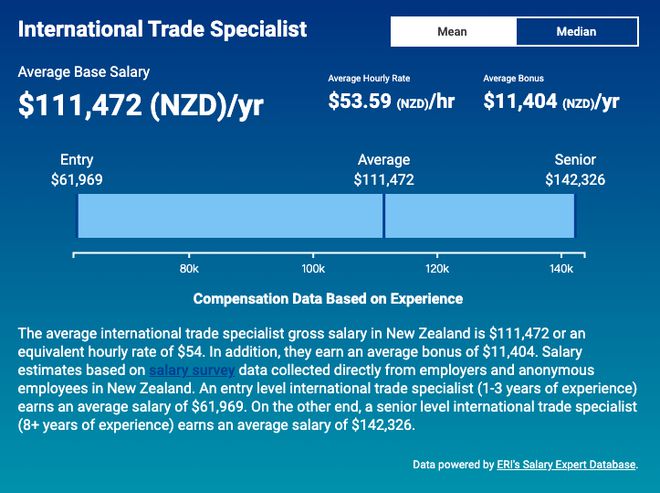Click Compensation Data Based on Experience caption

328,298
